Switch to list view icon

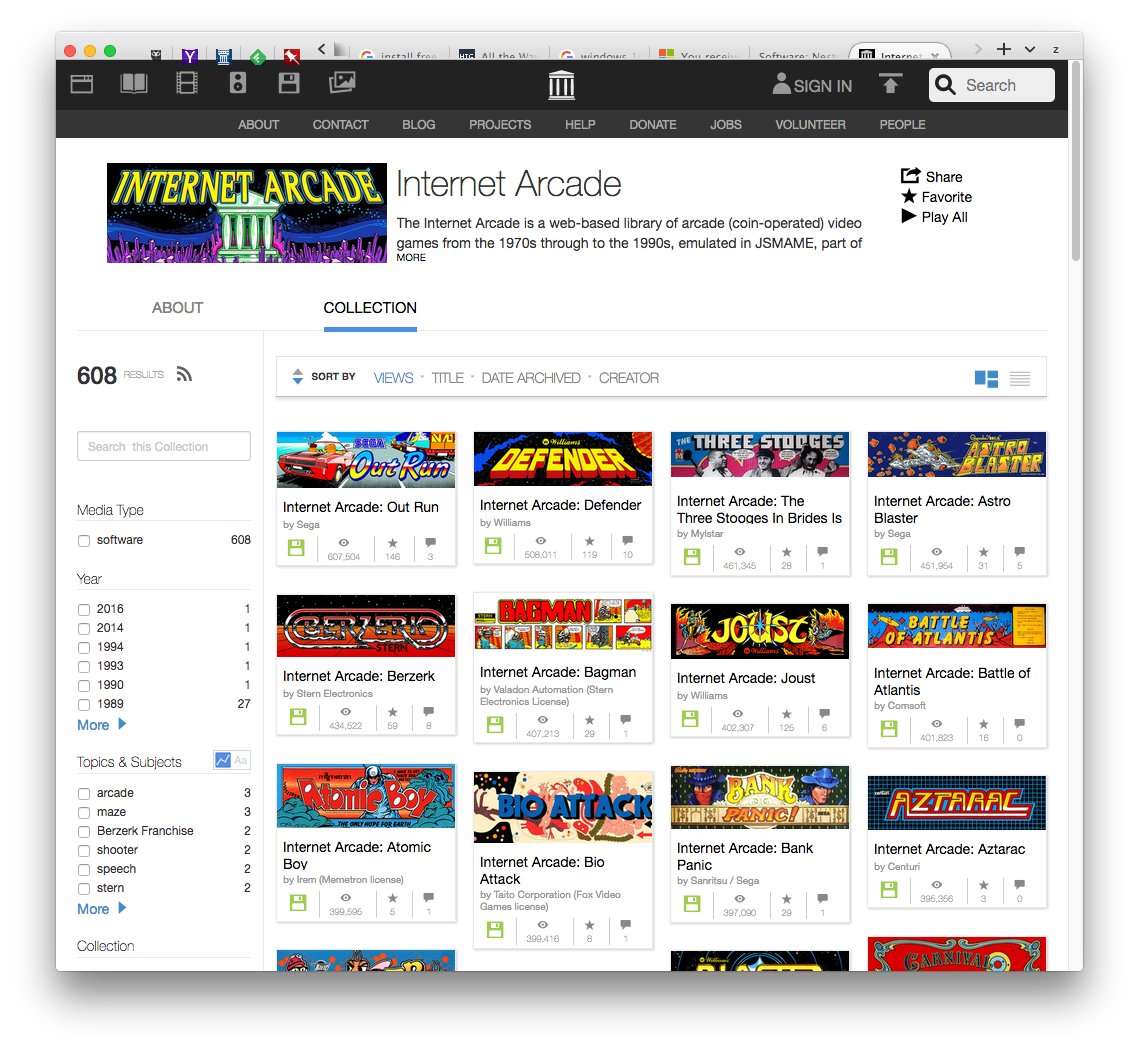(x=1020, y=378)
